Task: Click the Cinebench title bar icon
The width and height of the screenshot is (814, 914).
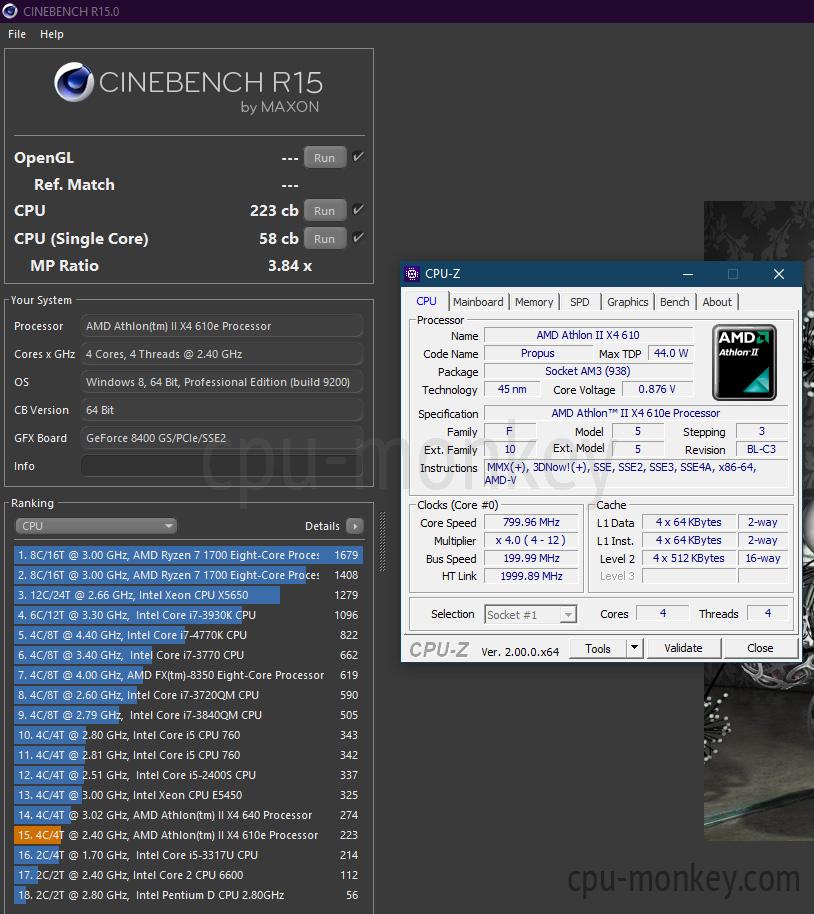Action: coord(10,11)
